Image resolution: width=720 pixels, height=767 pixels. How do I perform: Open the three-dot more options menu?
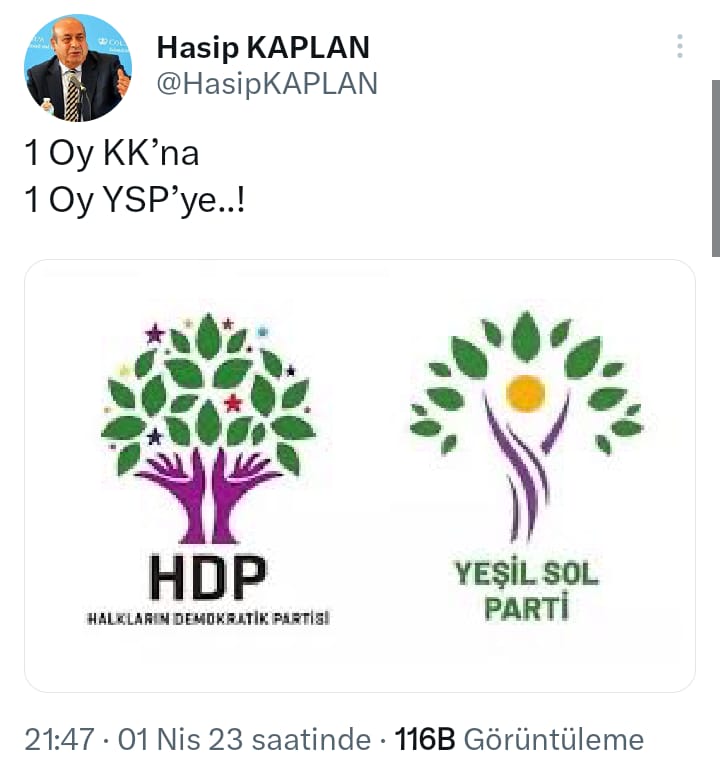tap(680, 46)
